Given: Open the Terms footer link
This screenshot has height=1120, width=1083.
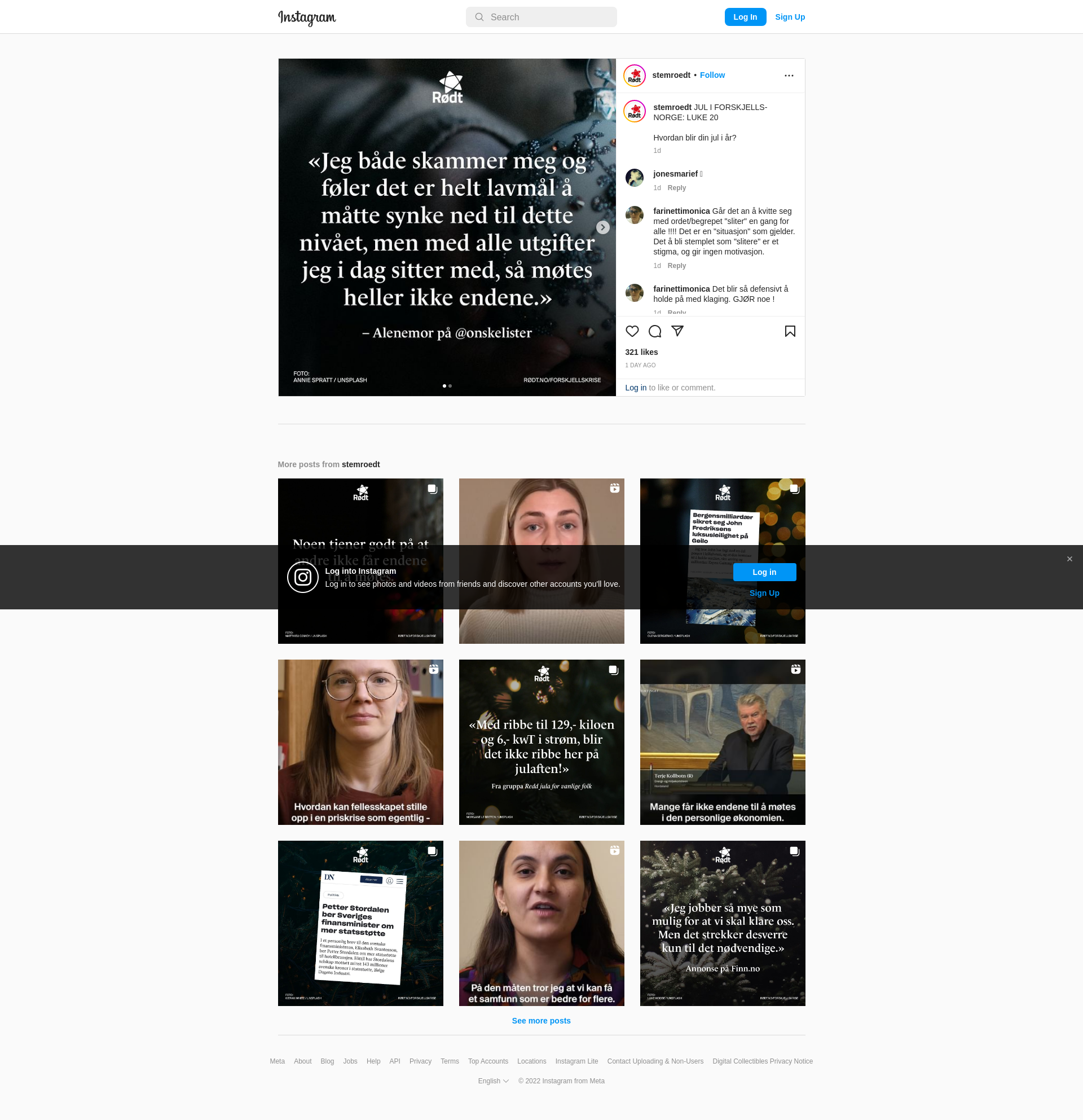Looking at the screenshot, I should coord(450,1061).
